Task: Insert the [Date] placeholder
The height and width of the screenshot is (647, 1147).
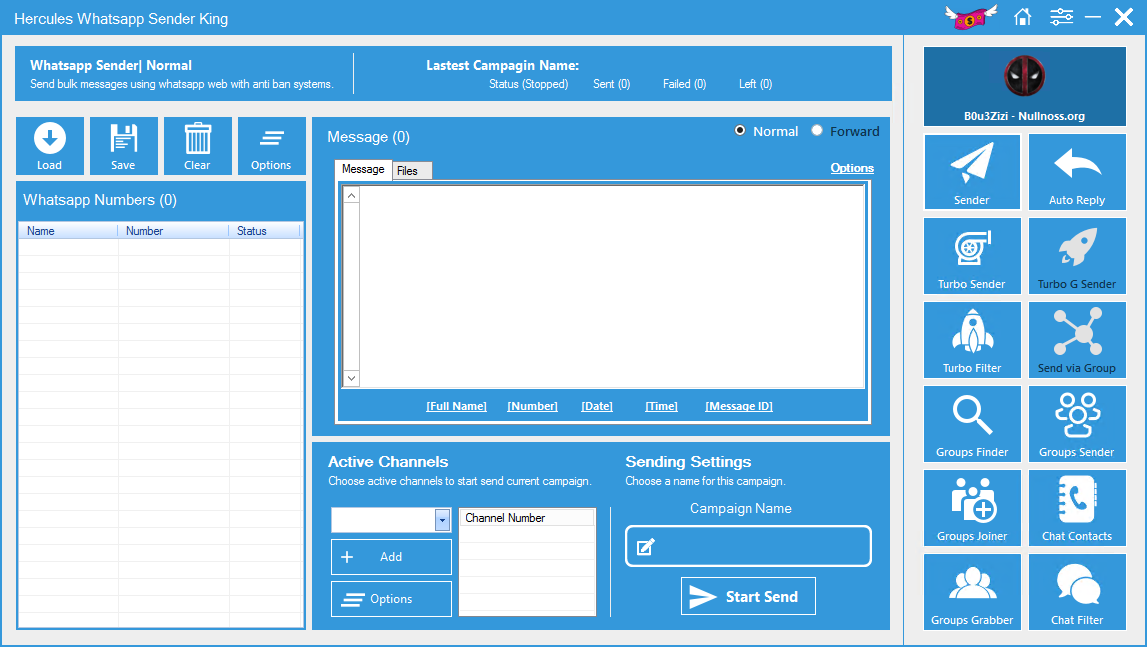Action: tap(597, 406)
